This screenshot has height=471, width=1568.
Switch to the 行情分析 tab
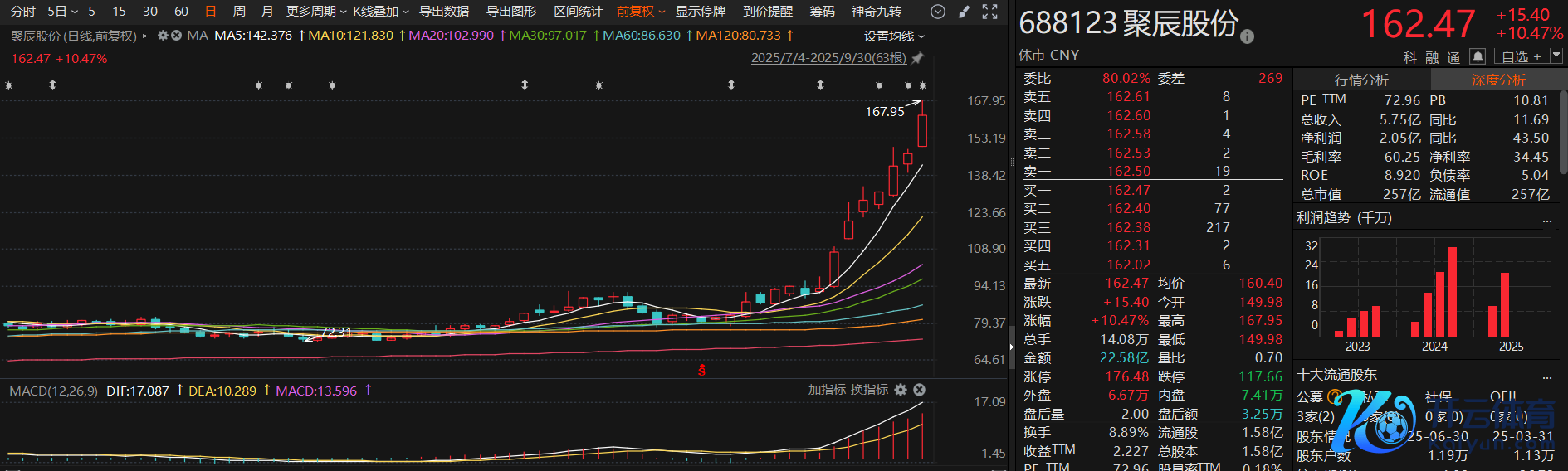1361,80
